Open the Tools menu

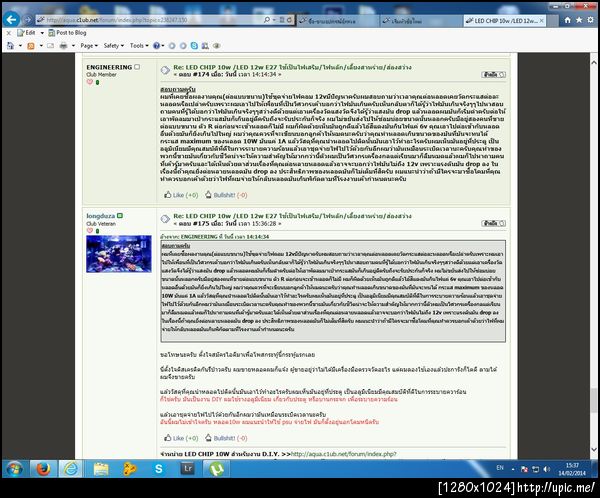coord(139,46)
